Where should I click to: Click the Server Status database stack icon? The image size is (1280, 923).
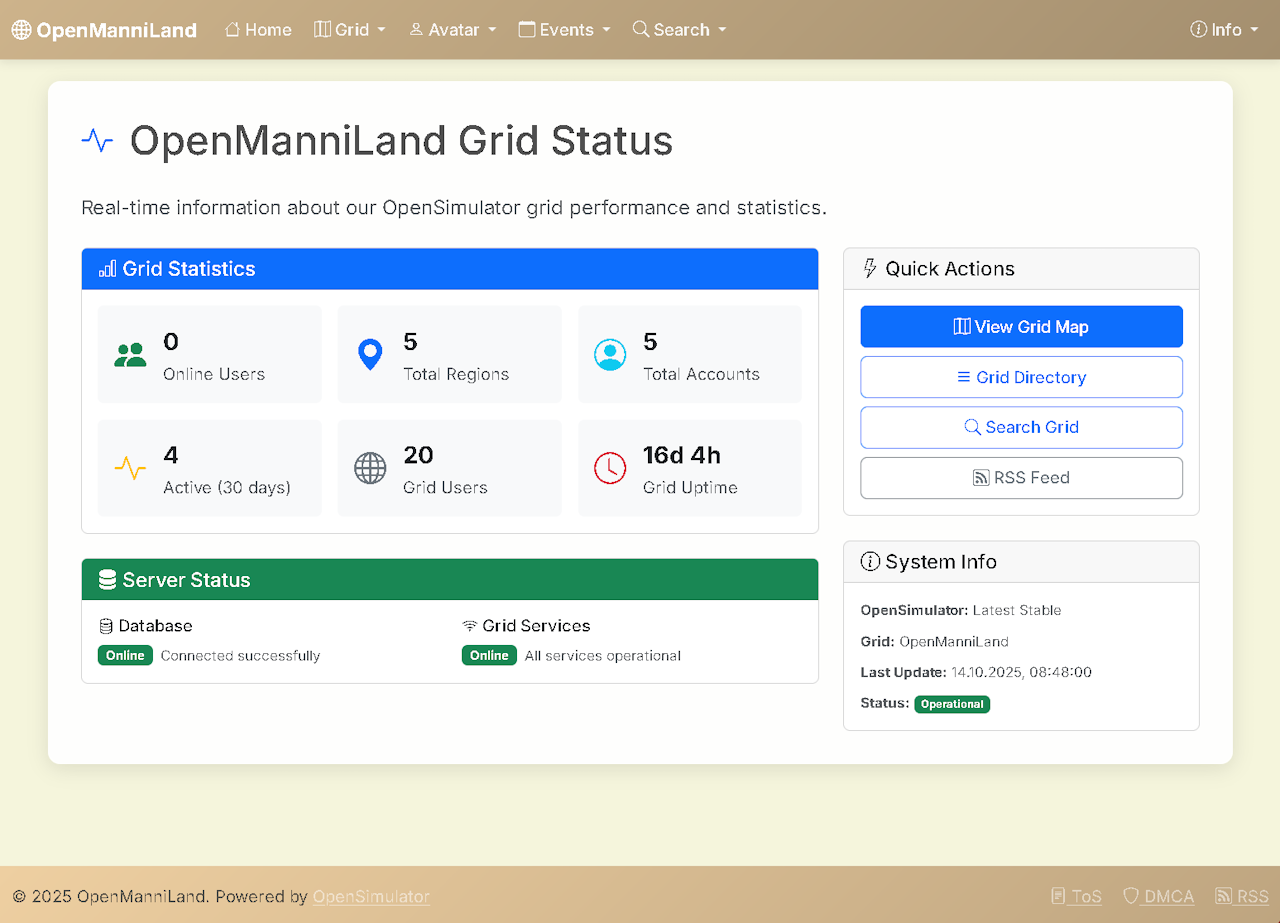pos(107,580)
